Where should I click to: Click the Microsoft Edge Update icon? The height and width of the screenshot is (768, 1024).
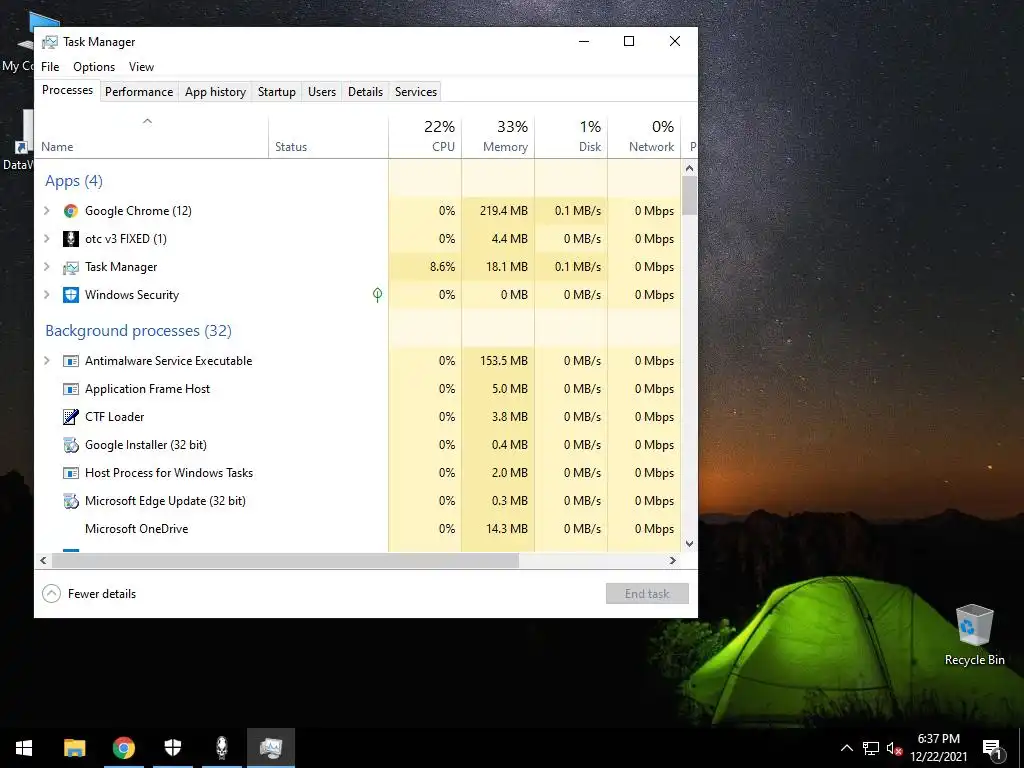(71, 501)
